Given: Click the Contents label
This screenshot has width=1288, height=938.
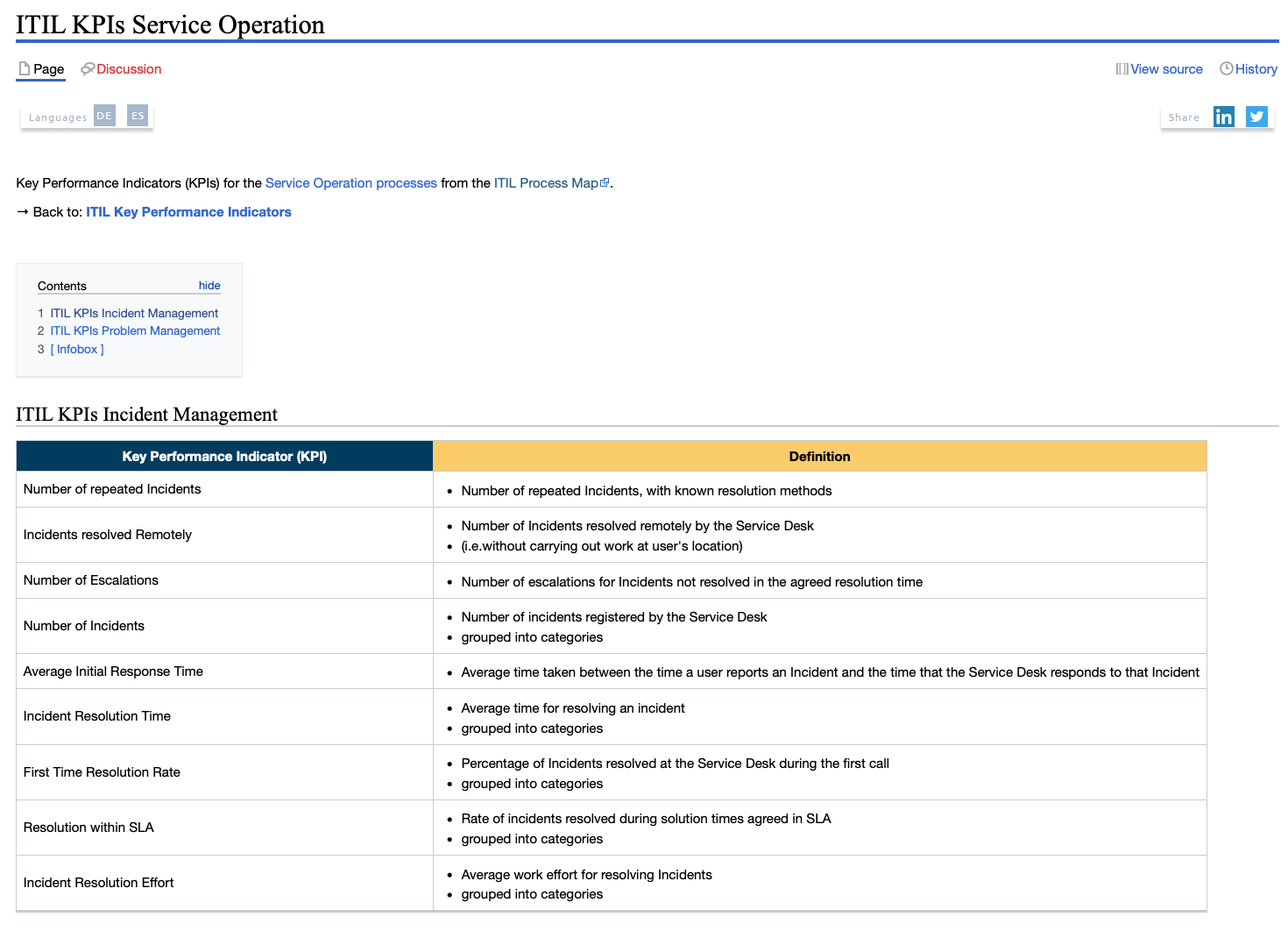Looking at the screenshot, I should [x=62, y=286].
